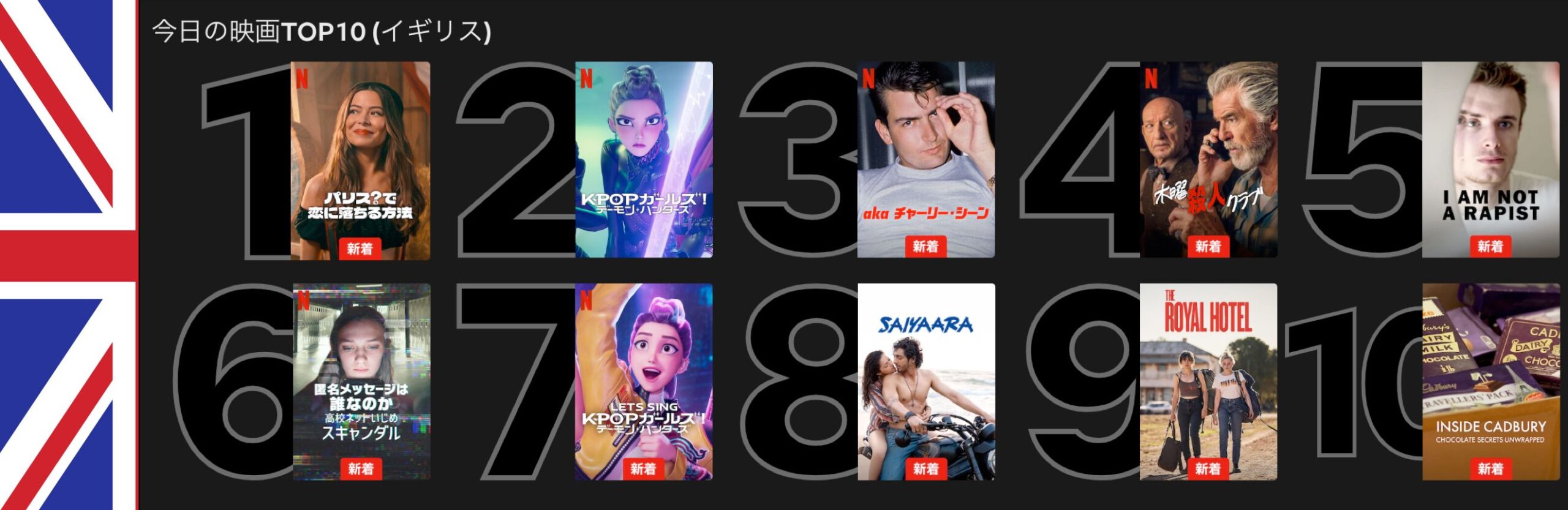
Task: Click Netflix N logo on Thursday Murder Club poster
Action: [1151, 78]
